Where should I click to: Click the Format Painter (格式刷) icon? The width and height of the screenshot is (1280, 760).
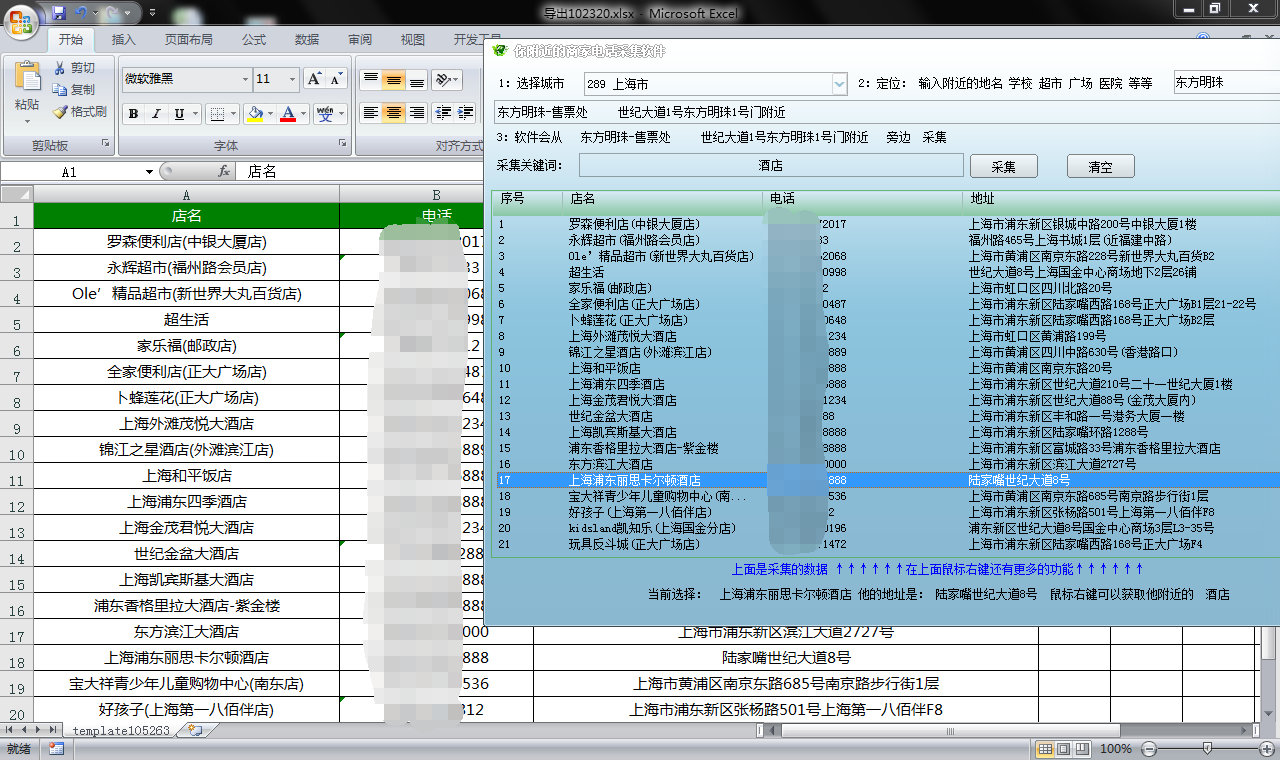point(61,112)
